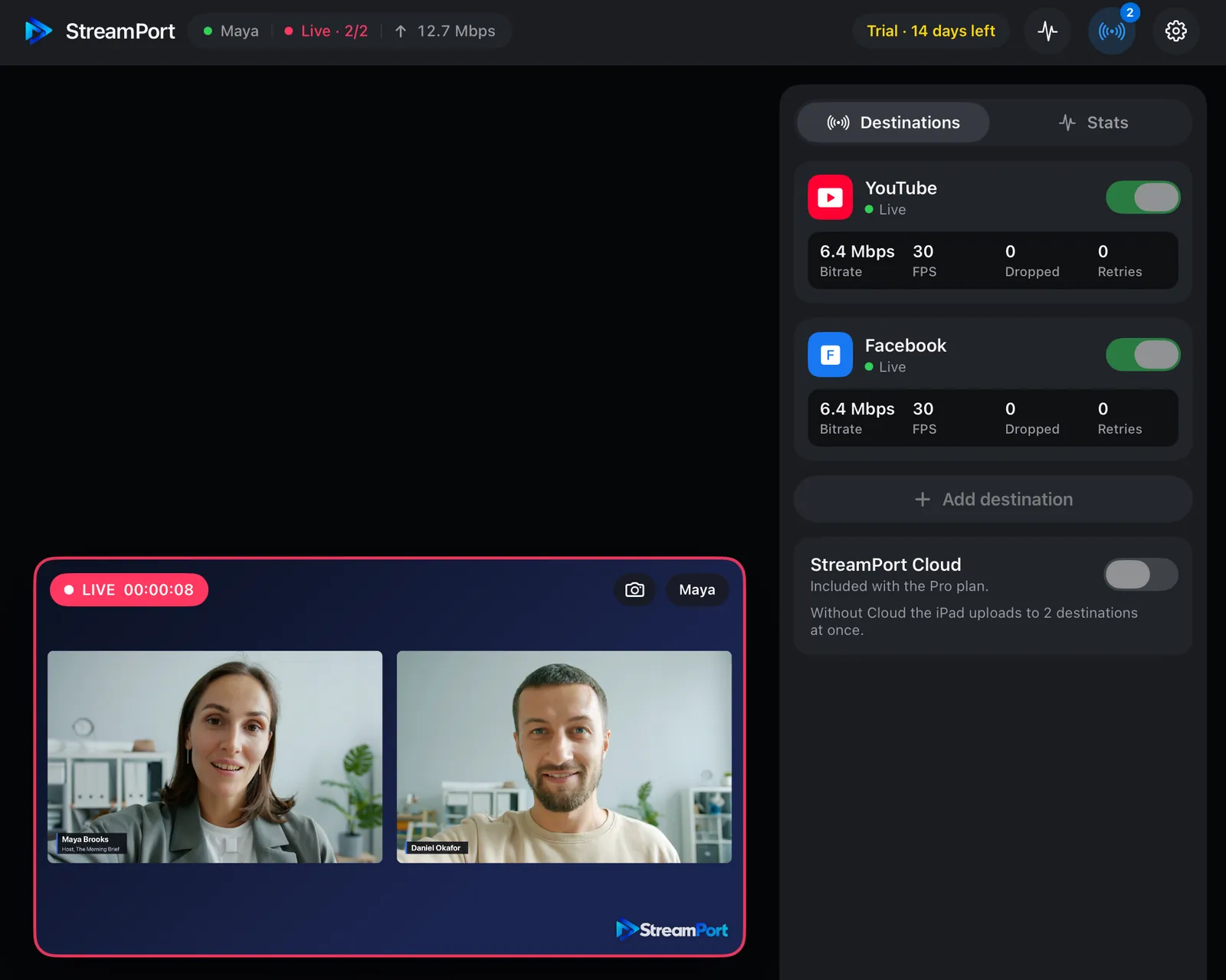Click the LIVE 00:00:08 indicator
Viewport: 1226px width, 980px height.
point(129,590)
